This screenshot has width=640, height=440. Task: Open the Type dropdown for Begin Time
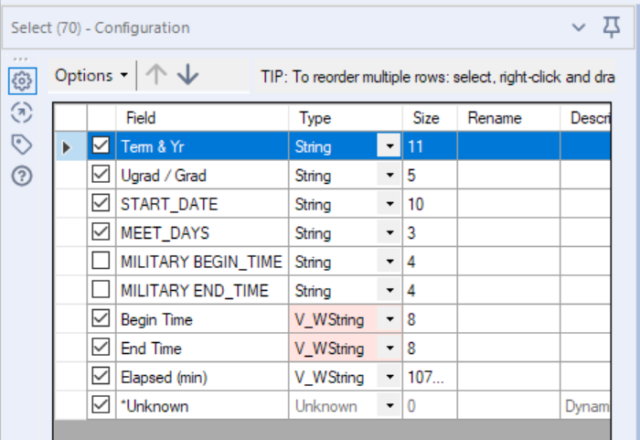pos(389,319)
